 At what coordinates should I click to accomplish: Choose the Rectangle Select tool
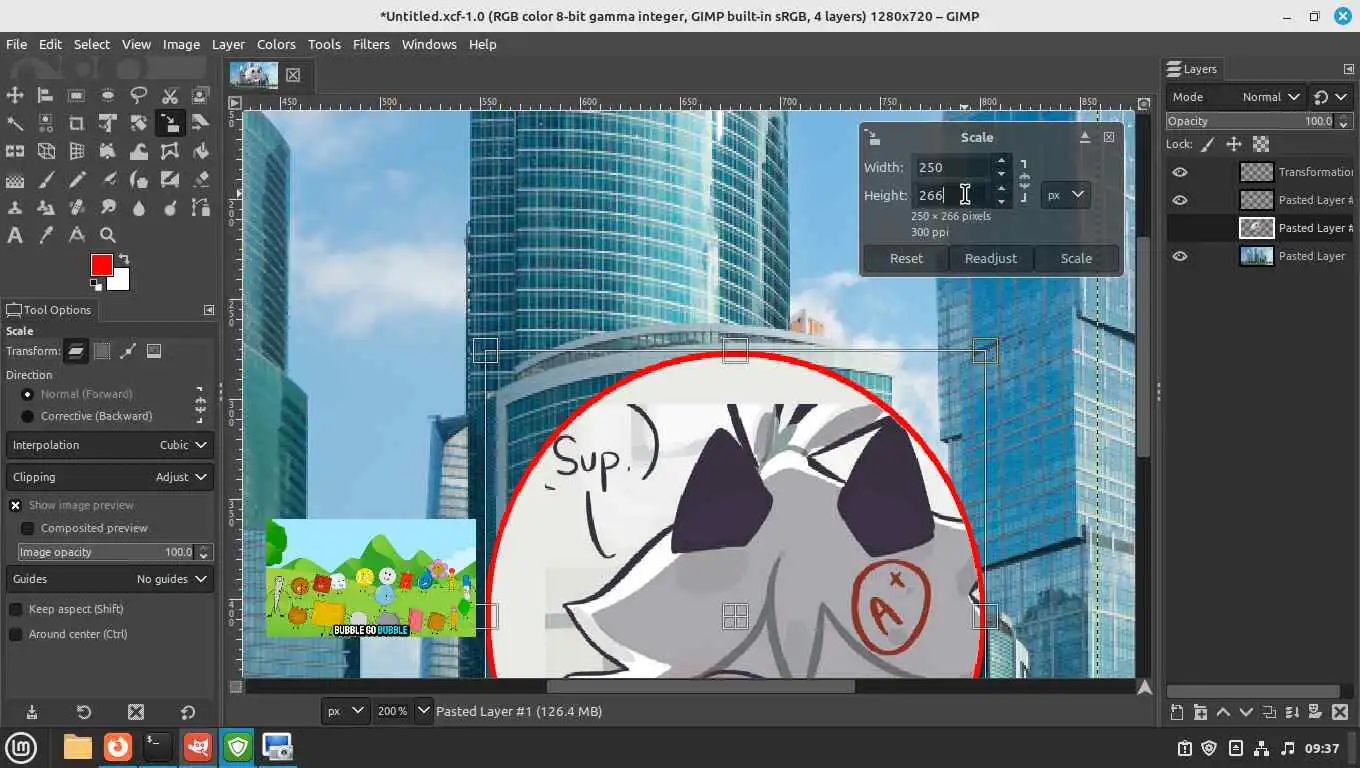coord(76,95)
